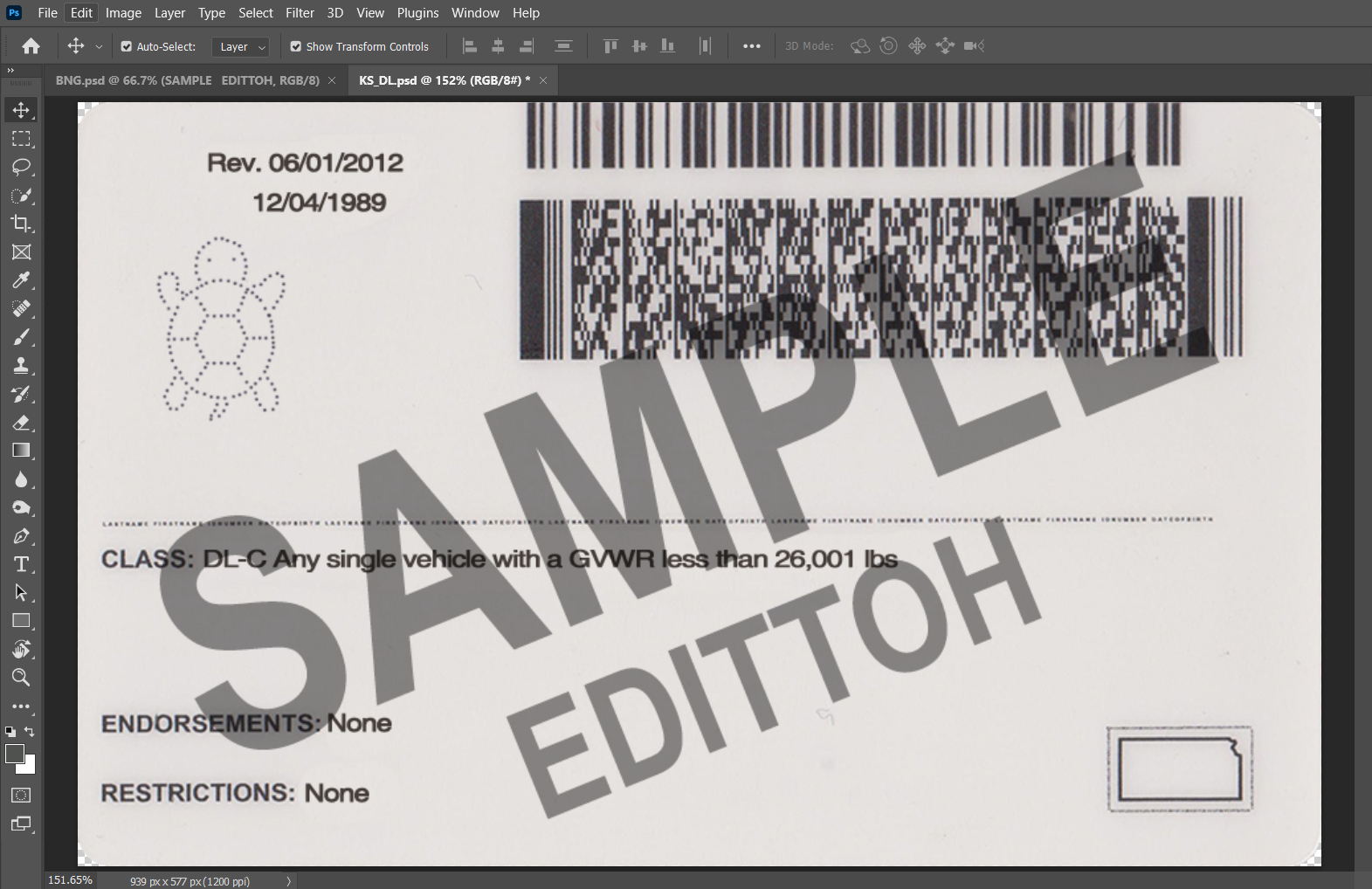Toggle the Show Transform Controls checkbox
This screenshot has height=889, width=1372.
[296, 46]
